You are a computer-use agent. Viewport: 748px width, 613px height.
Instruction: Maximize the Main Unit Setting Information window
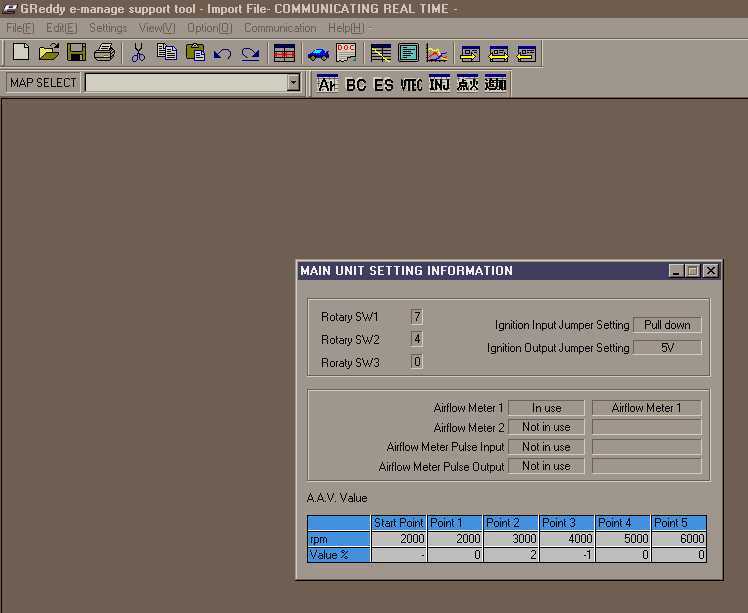click(693, 271)
